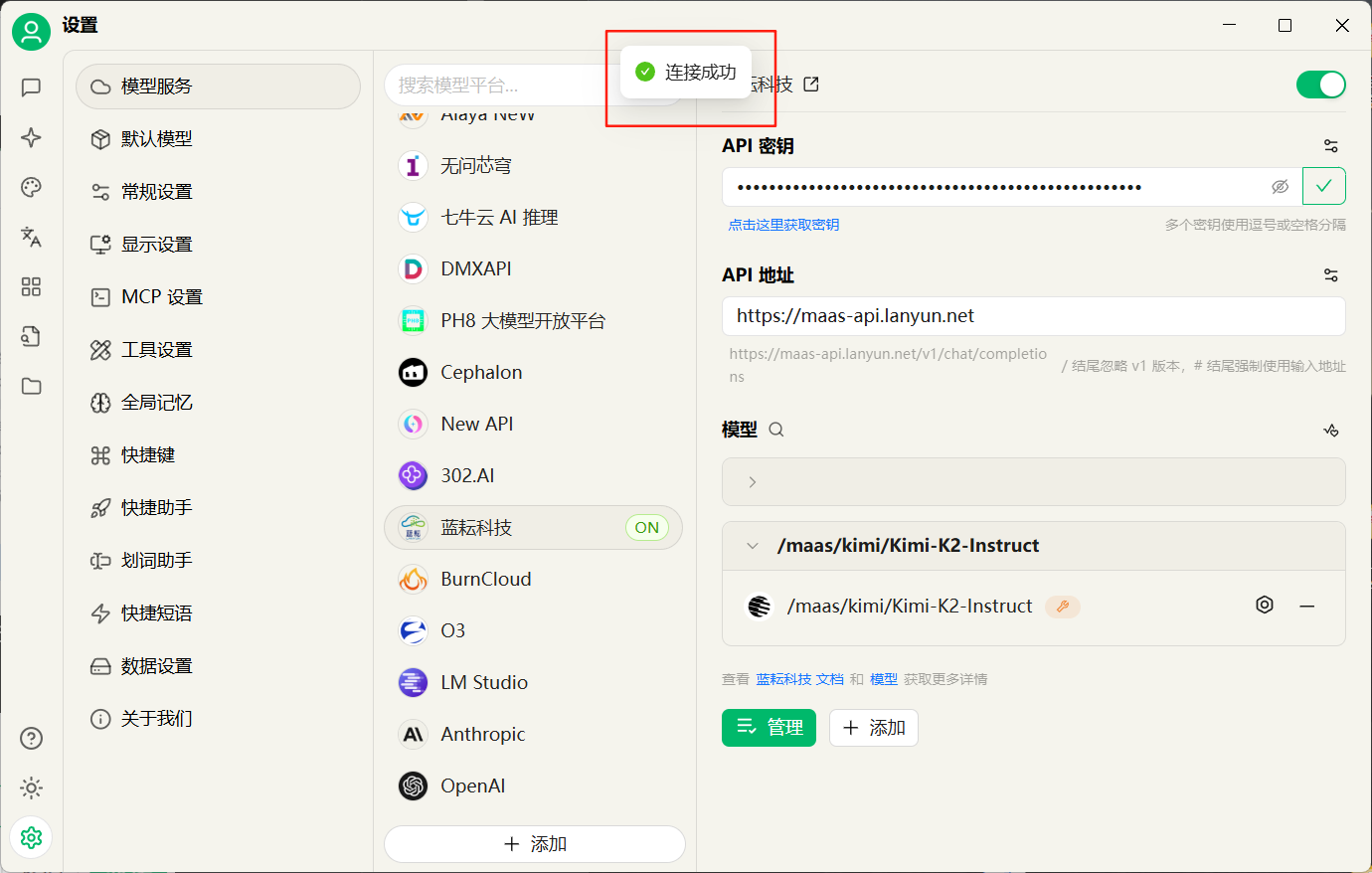The width and height of the screenshot is (1372, 873).
Task: Open the files folder sidebar icon
Action: (x=31, y=386)
